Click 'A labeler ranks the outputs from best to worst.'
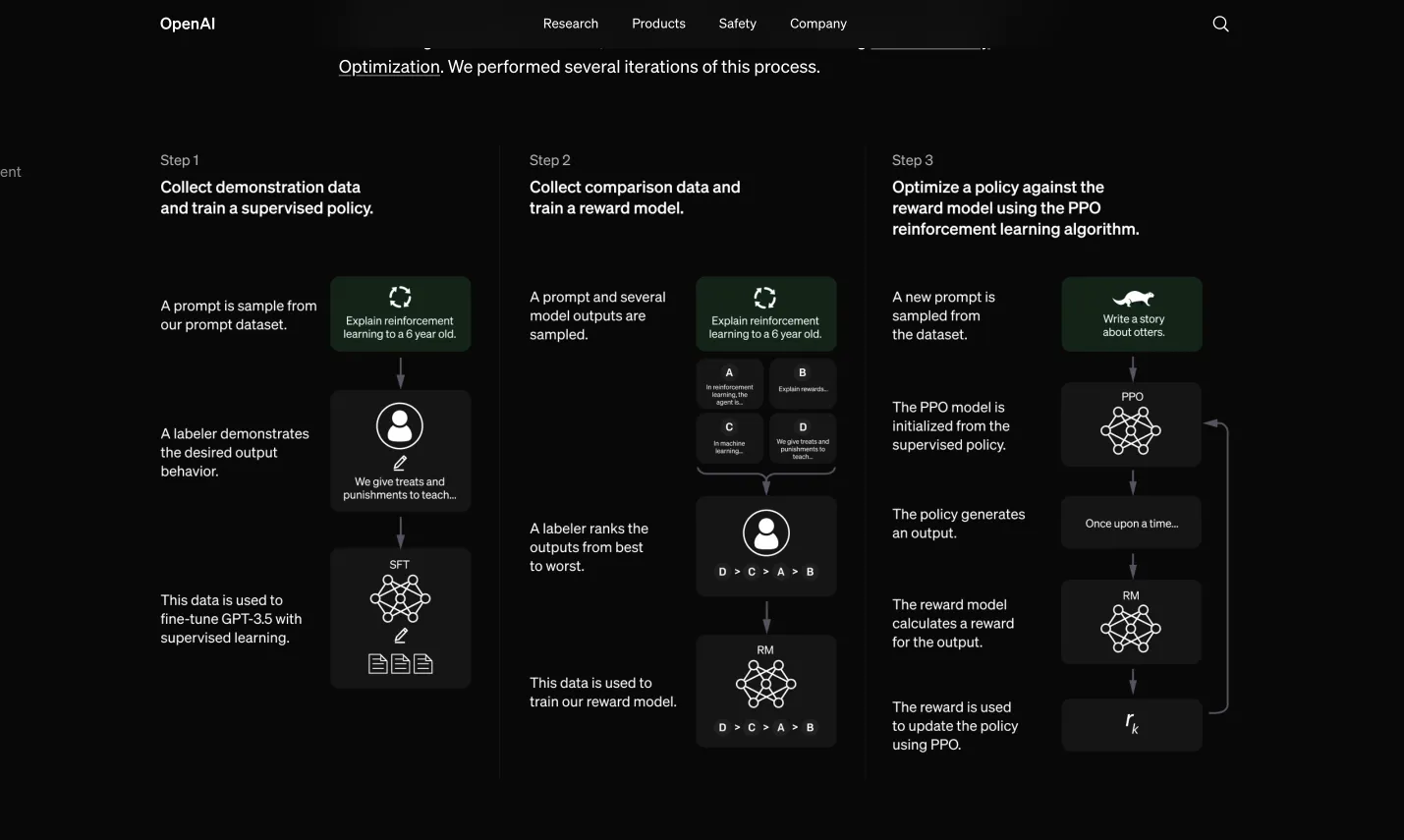Viewport: 1404px width, 840px height. (590, 547)
